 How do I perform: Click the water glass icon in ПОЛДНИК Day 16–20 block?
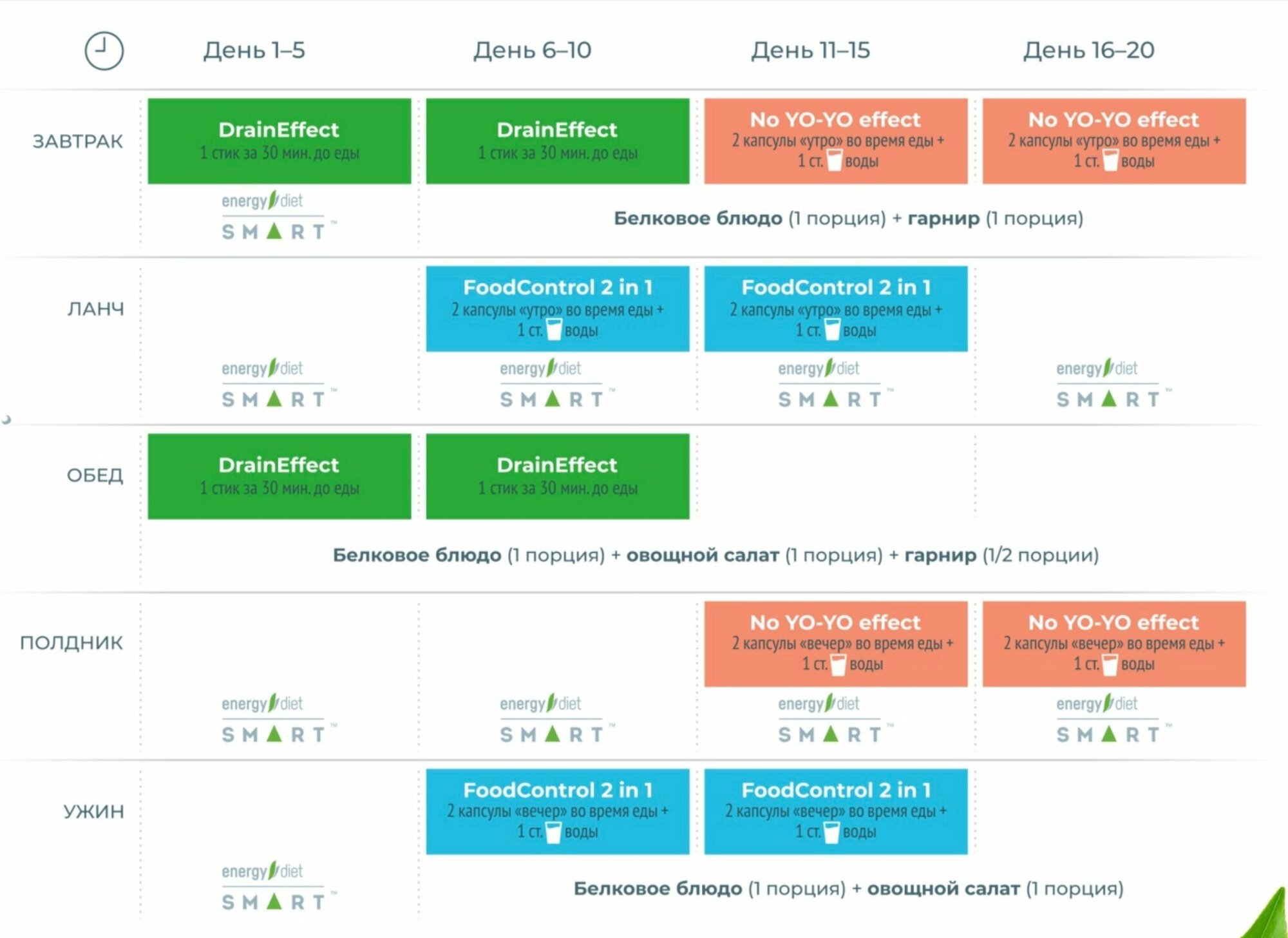(1110, 664)
